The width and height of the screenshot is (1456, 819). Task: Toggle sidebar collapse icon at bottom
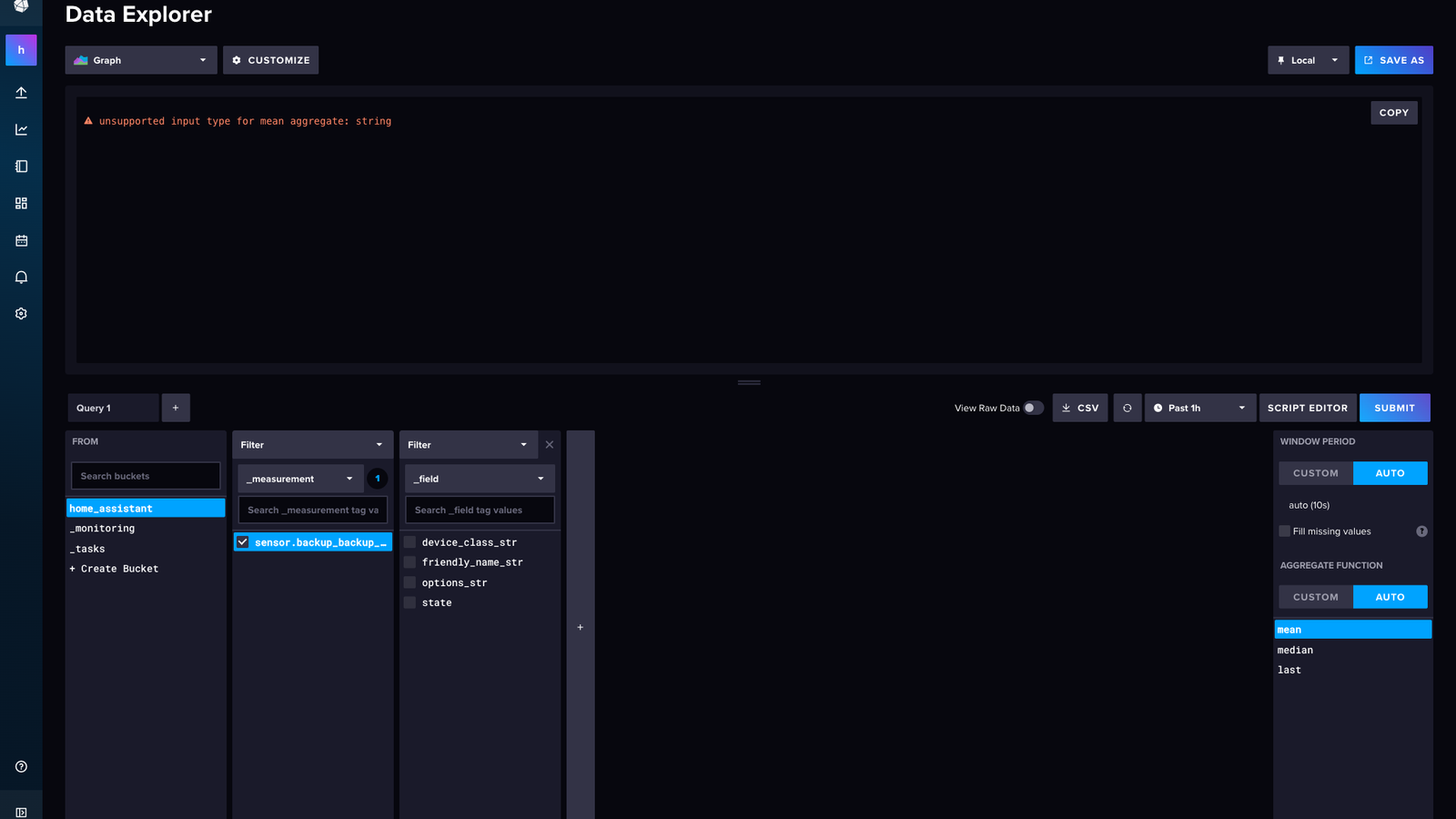tap(21, 812)
